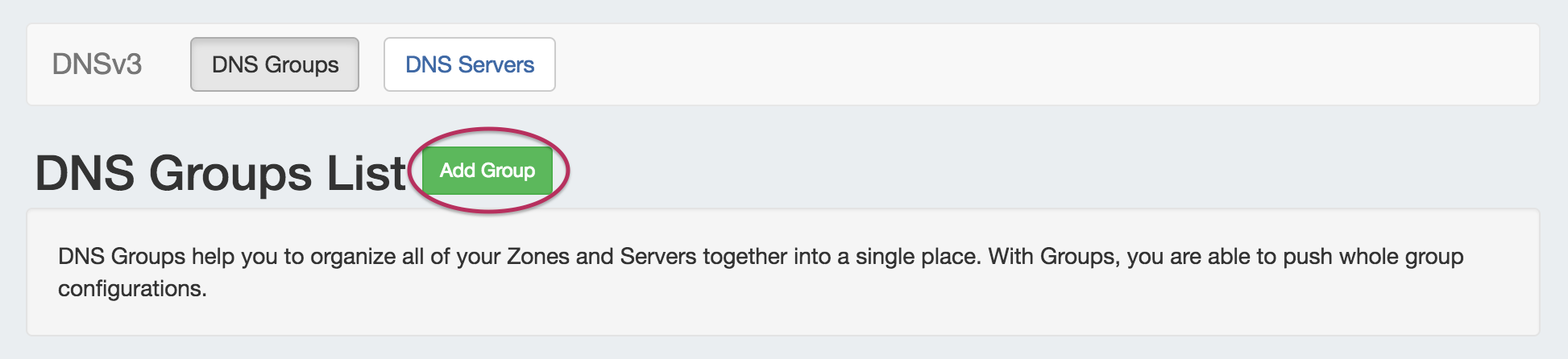The width and height of the screenshot is (1568, 359).
Task: Click the highlighted DNS Groups navigation button
Action: click(x=275, y=64)
